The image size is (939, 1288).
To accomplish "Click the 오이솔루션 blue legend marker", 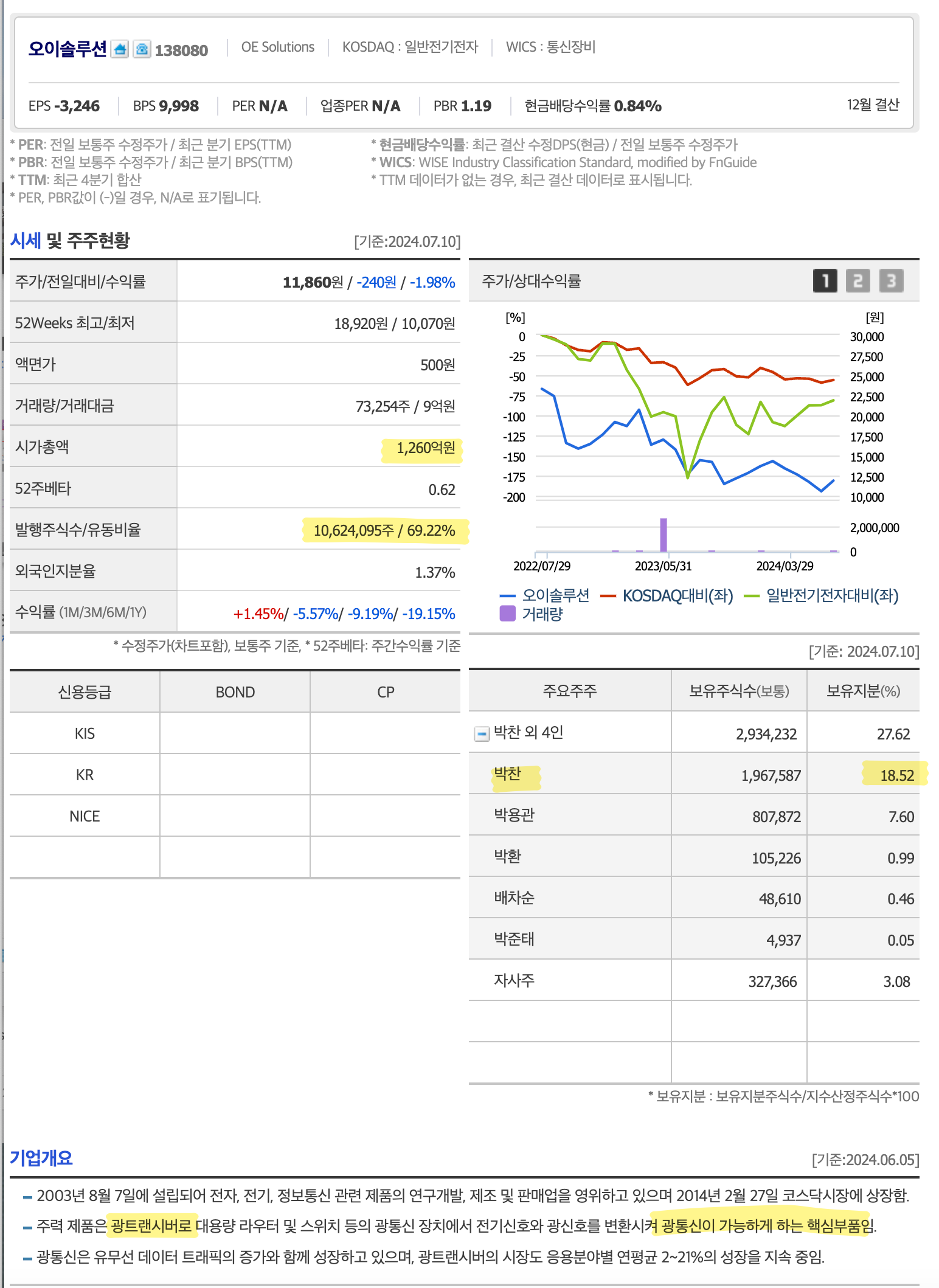I will tap(507, 596).
